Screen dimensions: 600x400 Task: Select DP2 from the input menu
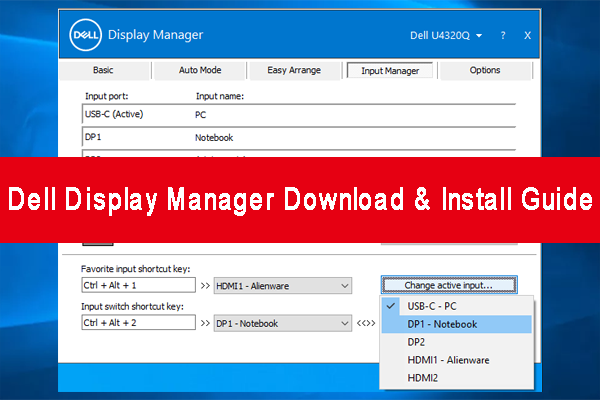point(457,342)
